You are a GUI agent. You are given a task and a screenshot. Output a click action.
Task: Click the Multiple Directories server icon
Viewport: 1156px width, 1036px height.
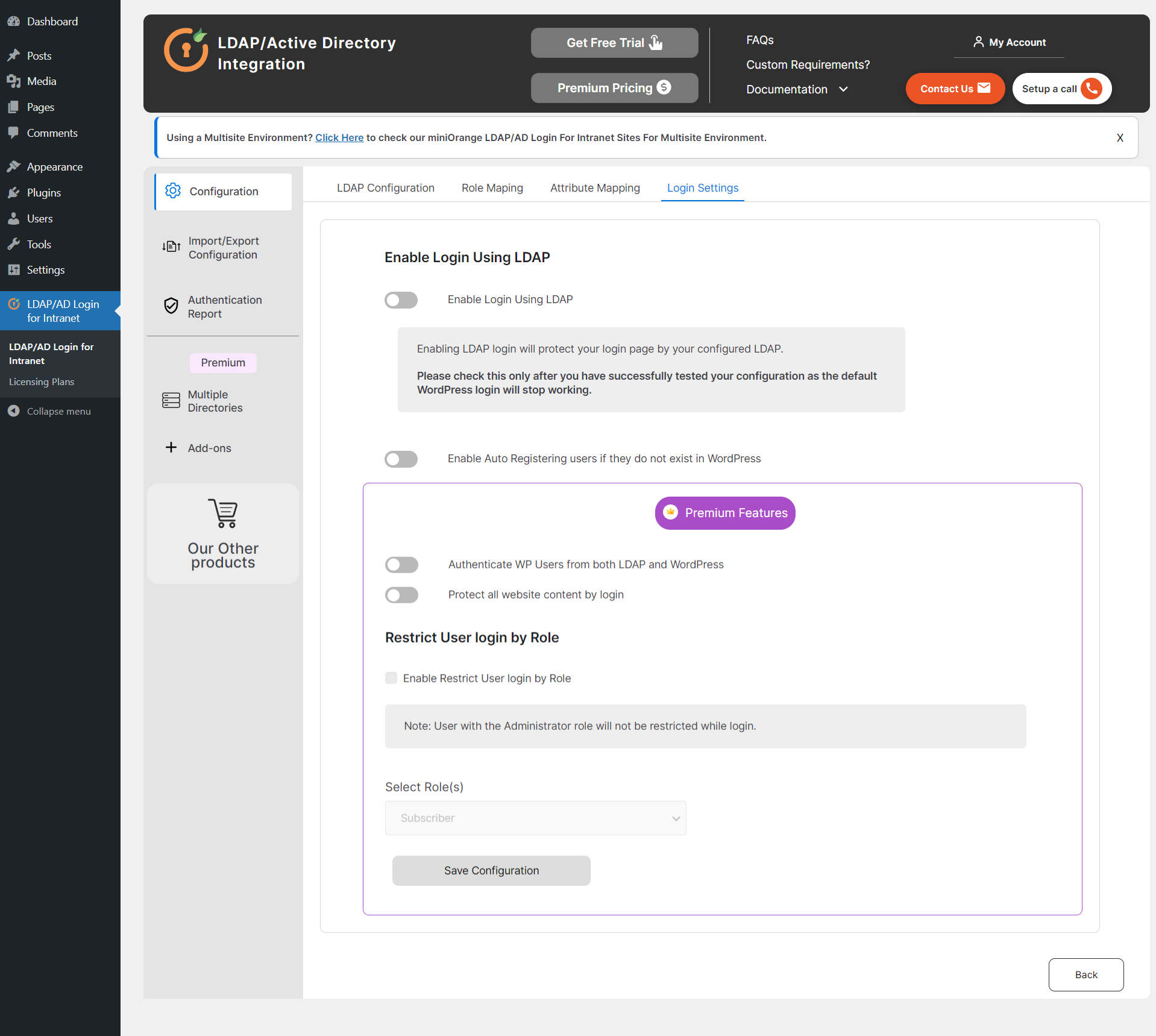171,400
